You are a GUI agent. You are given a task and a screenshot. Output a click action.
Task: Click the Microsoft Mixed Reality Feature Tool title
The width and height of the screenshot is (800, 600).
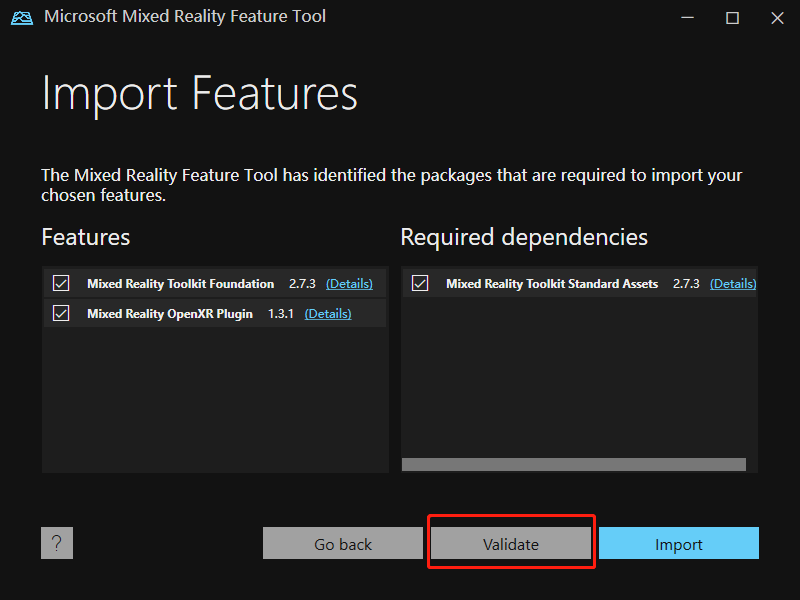coord(185,17)
